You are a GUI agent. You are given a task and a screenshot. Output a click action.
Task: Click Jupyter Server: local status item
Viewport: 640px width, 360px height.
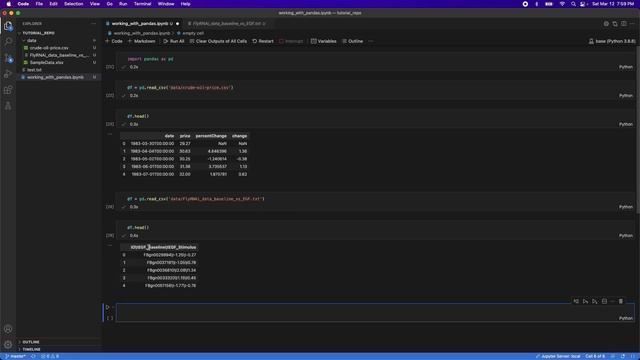tap(558, 356)
